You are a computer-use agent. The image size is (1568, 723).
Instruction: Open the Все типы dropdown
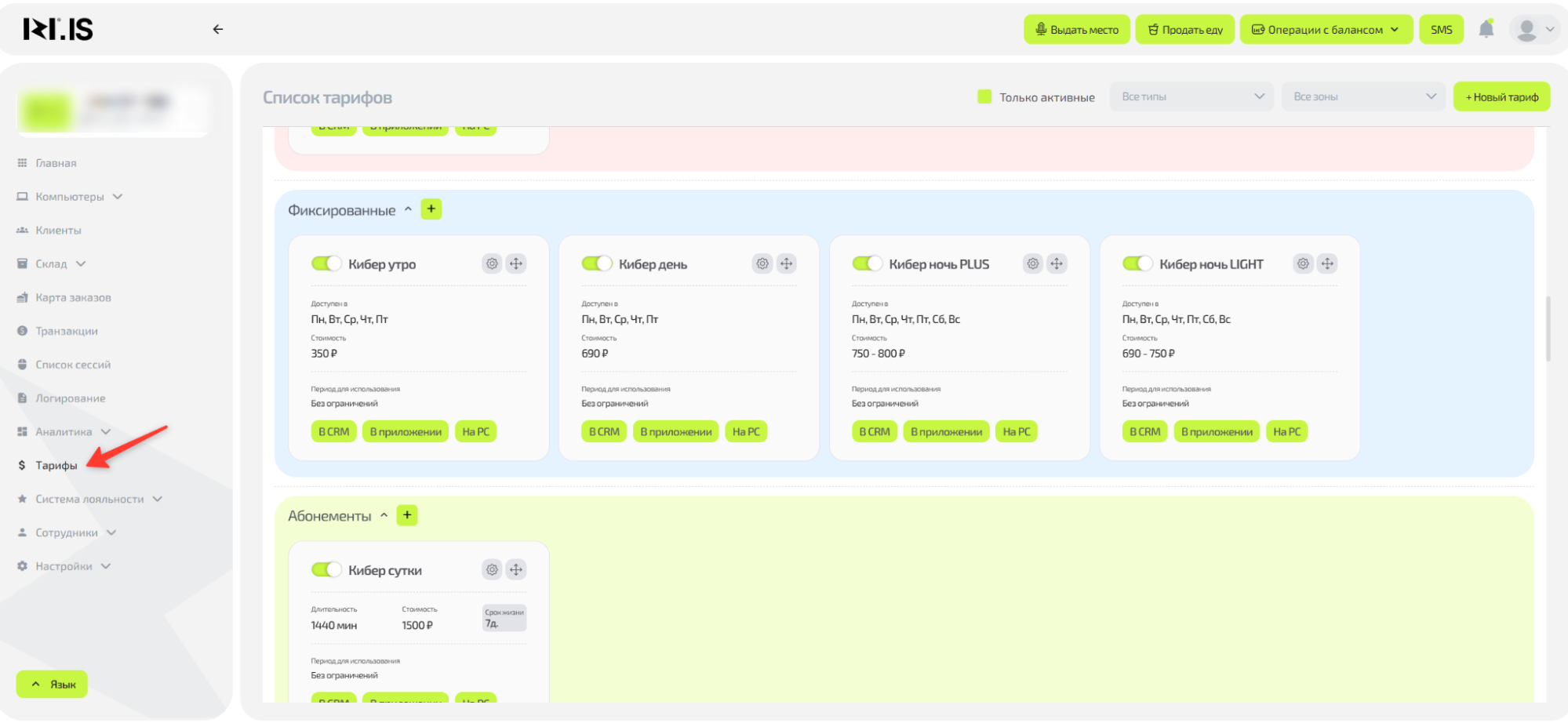pyautogui.click(x=1191, y=96)
